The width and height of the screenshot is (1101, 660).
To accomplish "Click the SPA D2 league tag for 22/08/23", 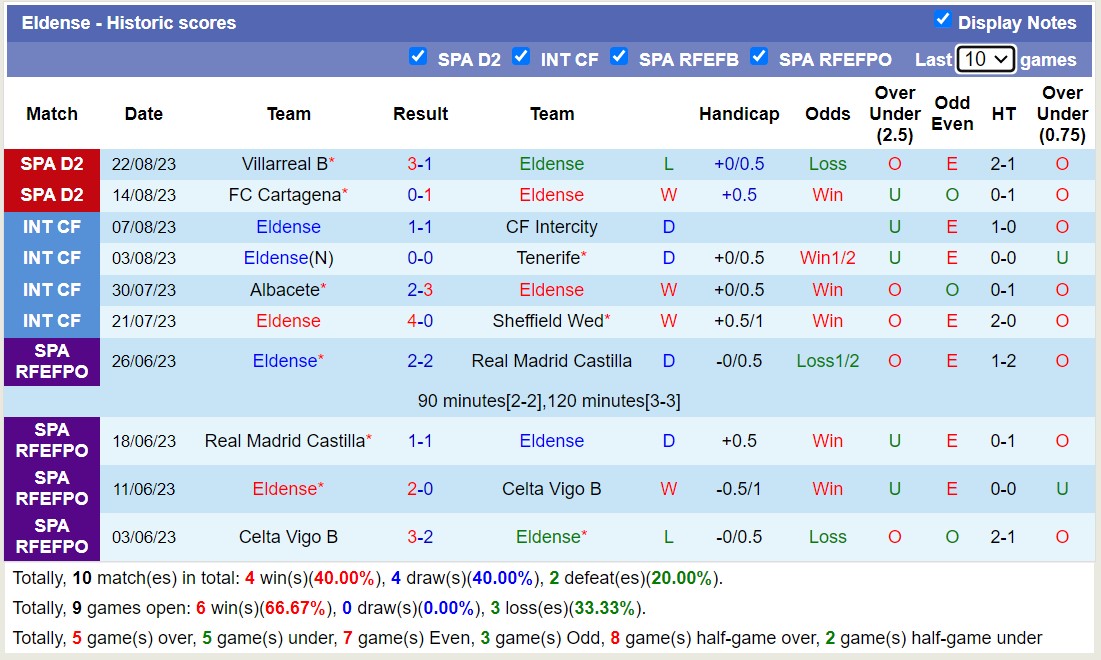I will click(x=52, y=164).
